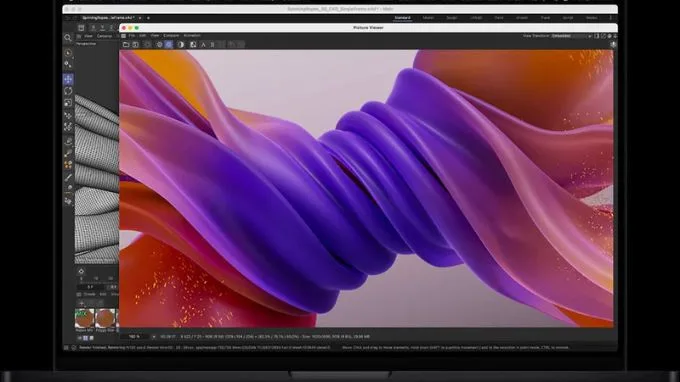Click the highlighted grid view icon below materials
The width and height of the screenshot is (680, 382).
[x=85, y=338]
